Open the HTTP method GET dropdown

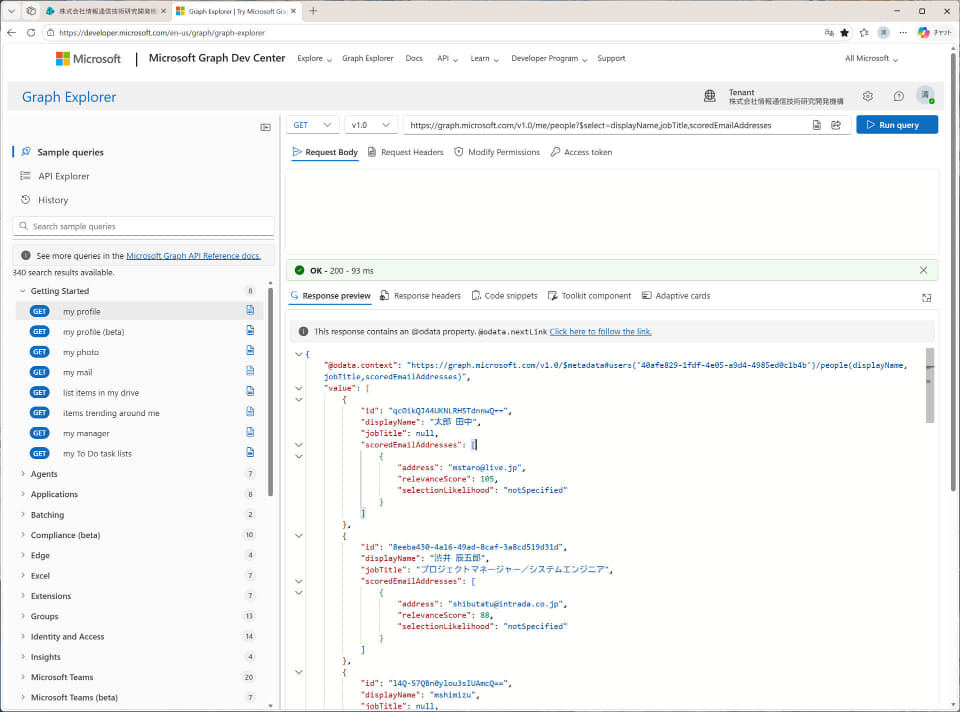coord(312,125)
